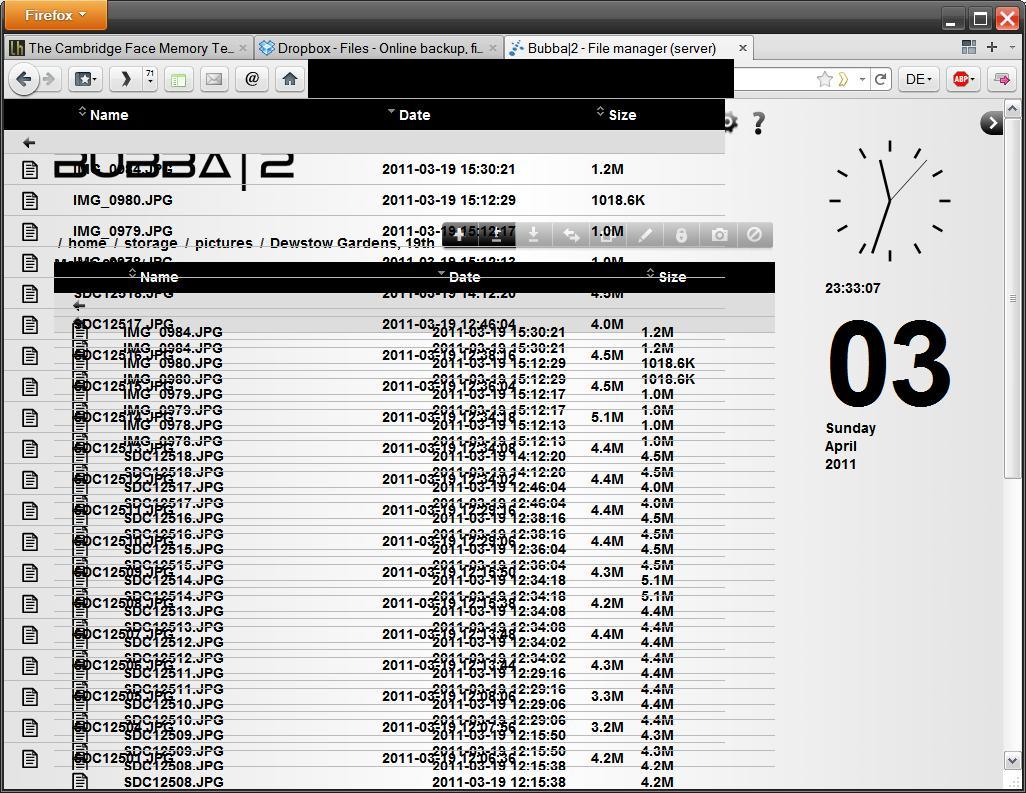This screenshot has width=1026, height=793.
Task: Open the settings gear beside the question mark
Action: 730,122
